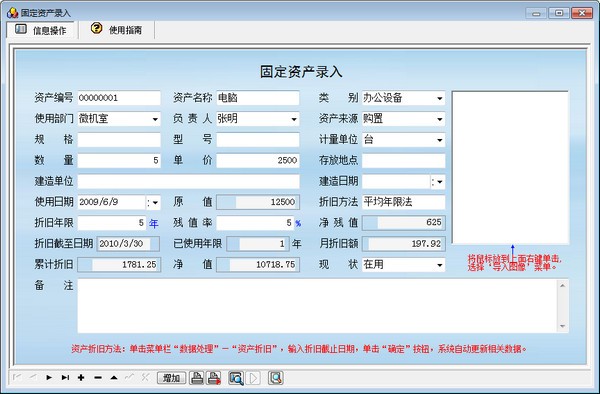This screenshot has width=600, height=394.
Task: Open the 建造日期 date picker arrow
Action: (x=440, y=182)
